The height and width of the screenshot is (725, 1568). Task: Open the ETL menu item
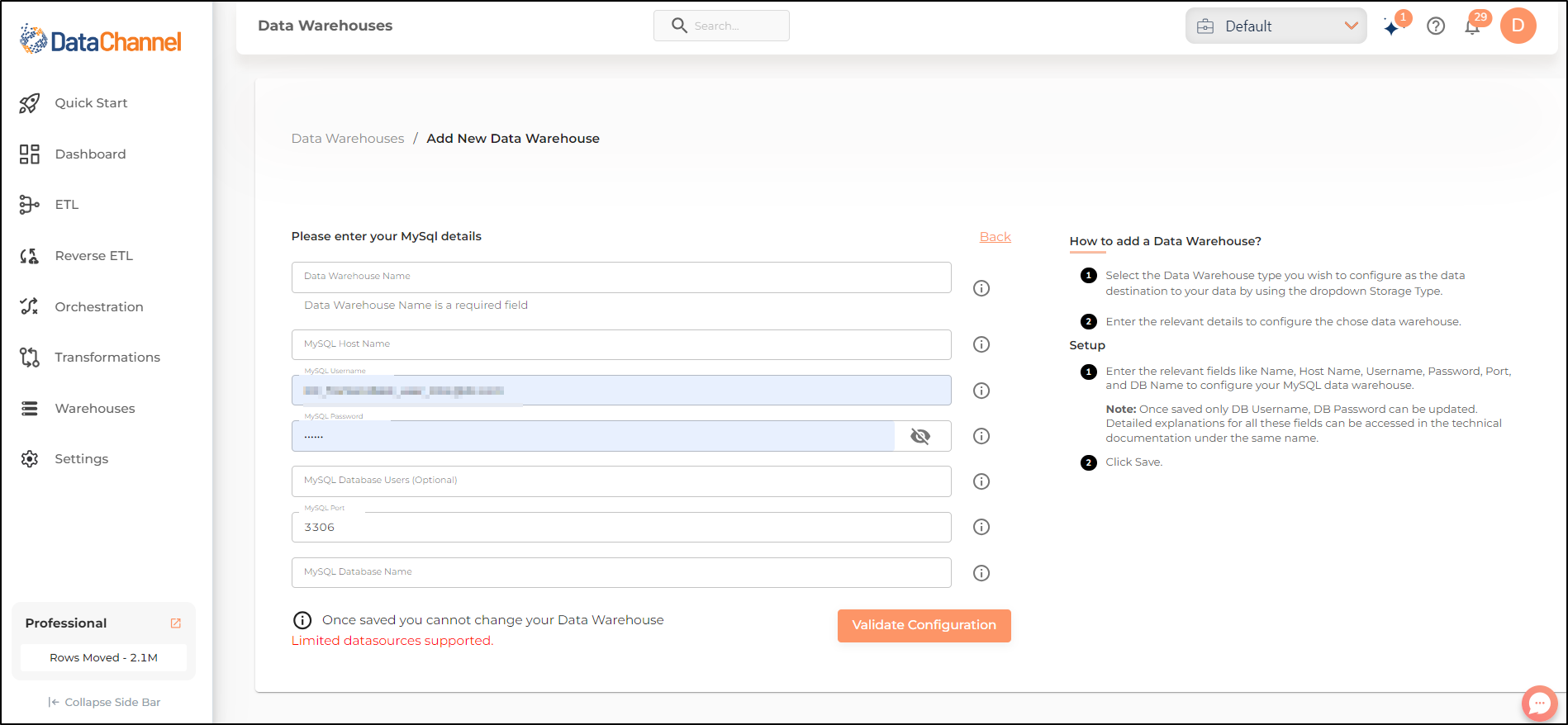pos(67,205)
